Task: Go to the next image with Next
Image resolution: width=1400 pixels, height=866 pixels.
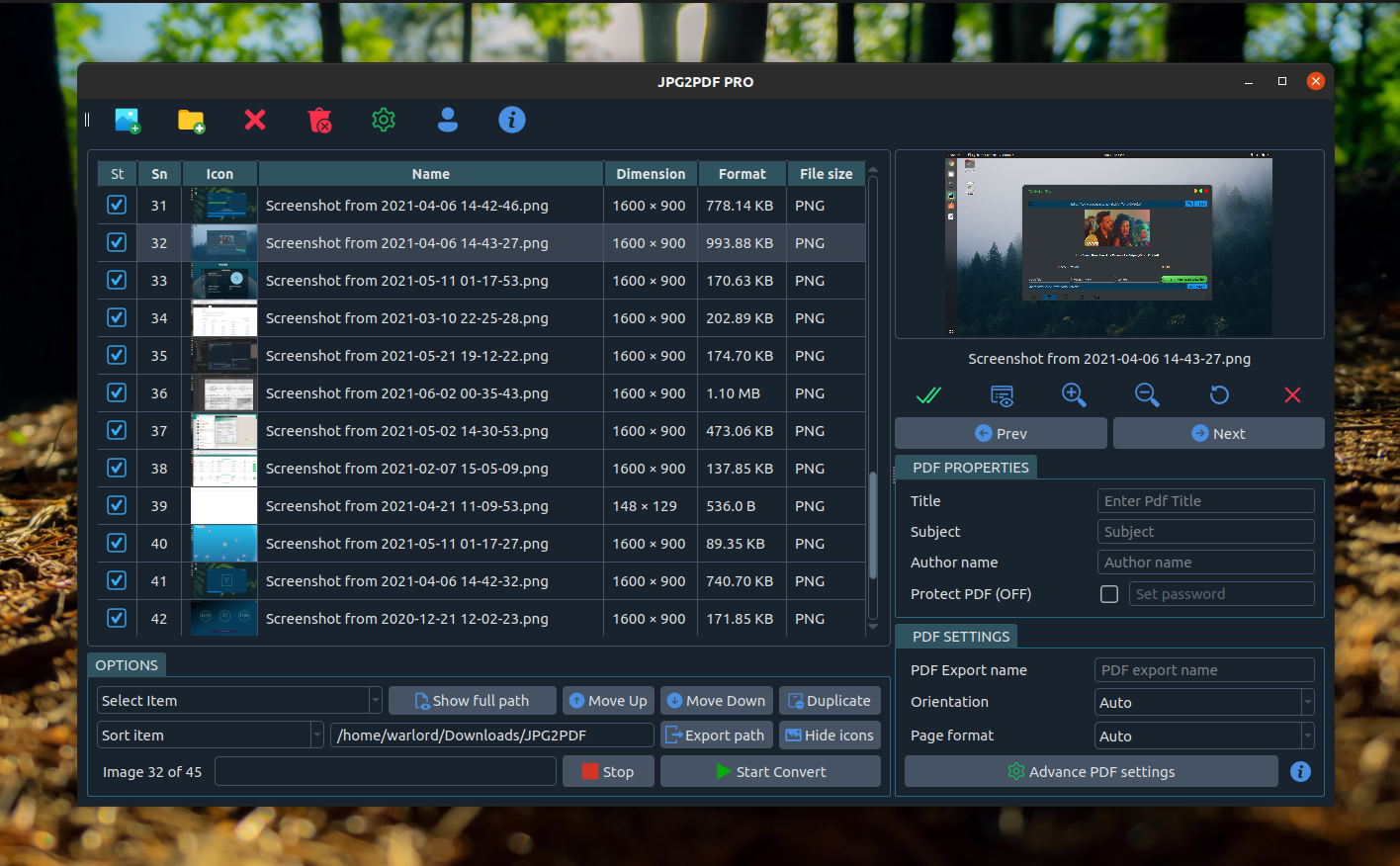Action: (1219, 433)
